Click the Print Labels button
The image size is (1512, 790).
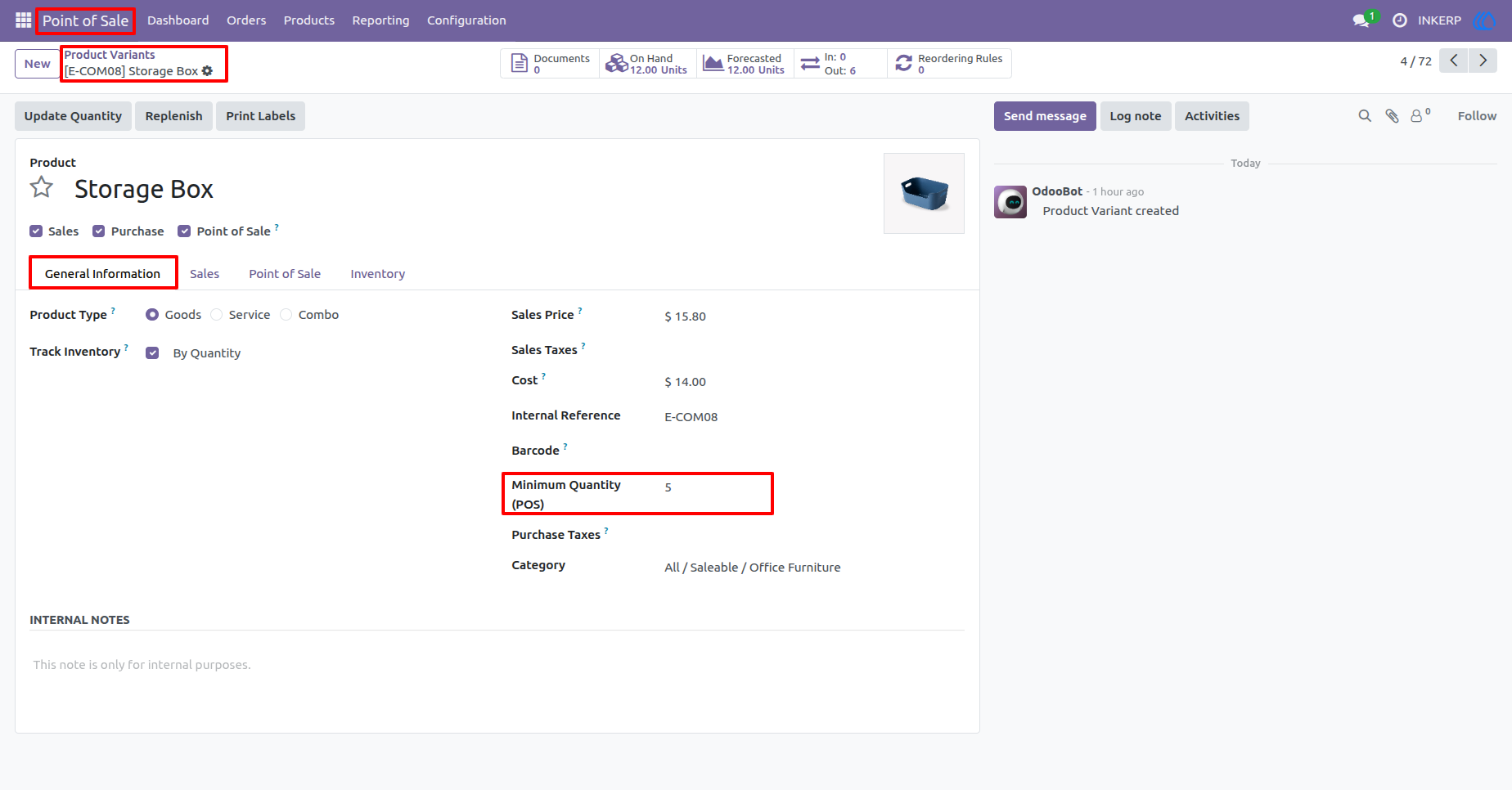pyautogui.click(x=261, y=116)
